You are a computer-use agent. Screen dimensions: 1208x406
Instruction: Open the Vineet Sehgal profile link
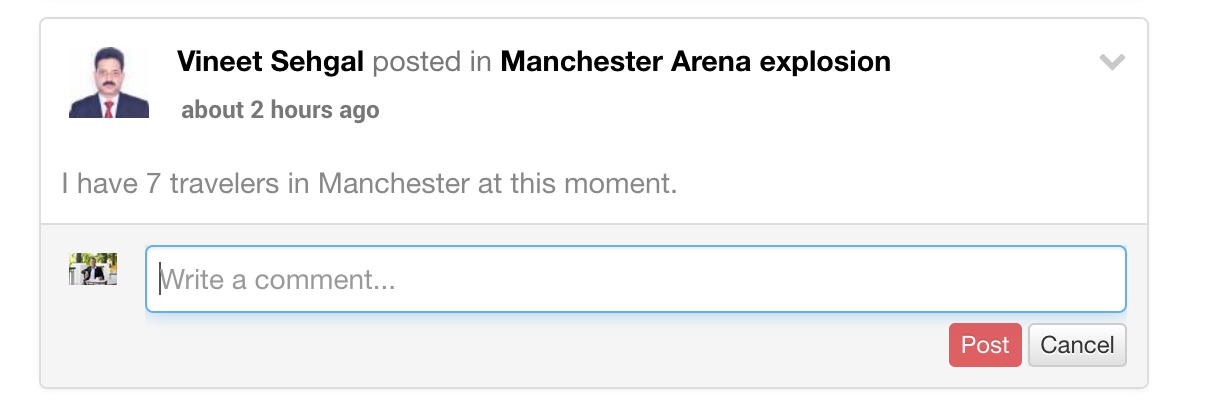tap(271, 62)
